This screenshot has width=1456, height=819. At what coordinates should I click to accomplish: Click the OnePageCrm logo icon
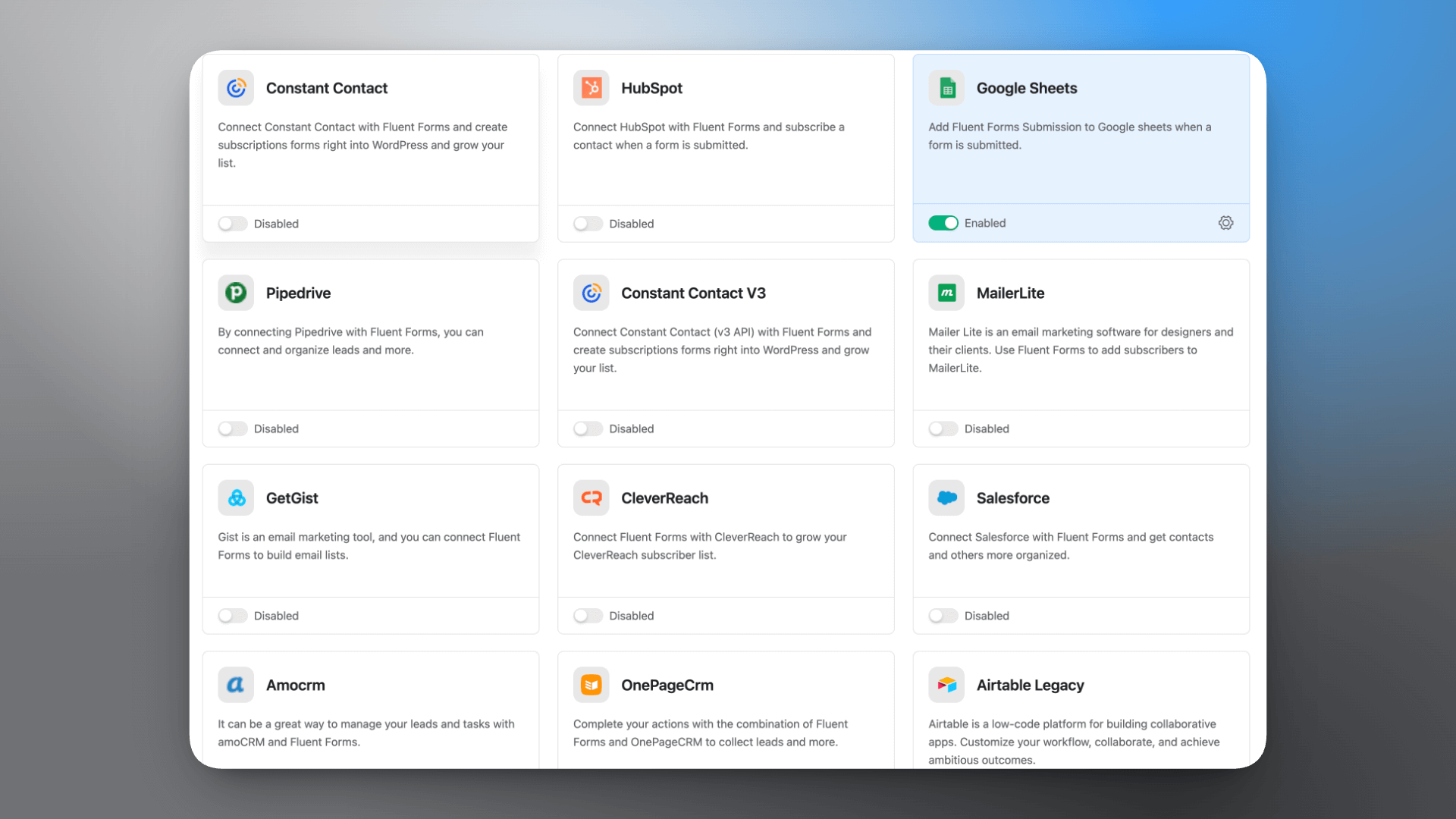(591, 685)
